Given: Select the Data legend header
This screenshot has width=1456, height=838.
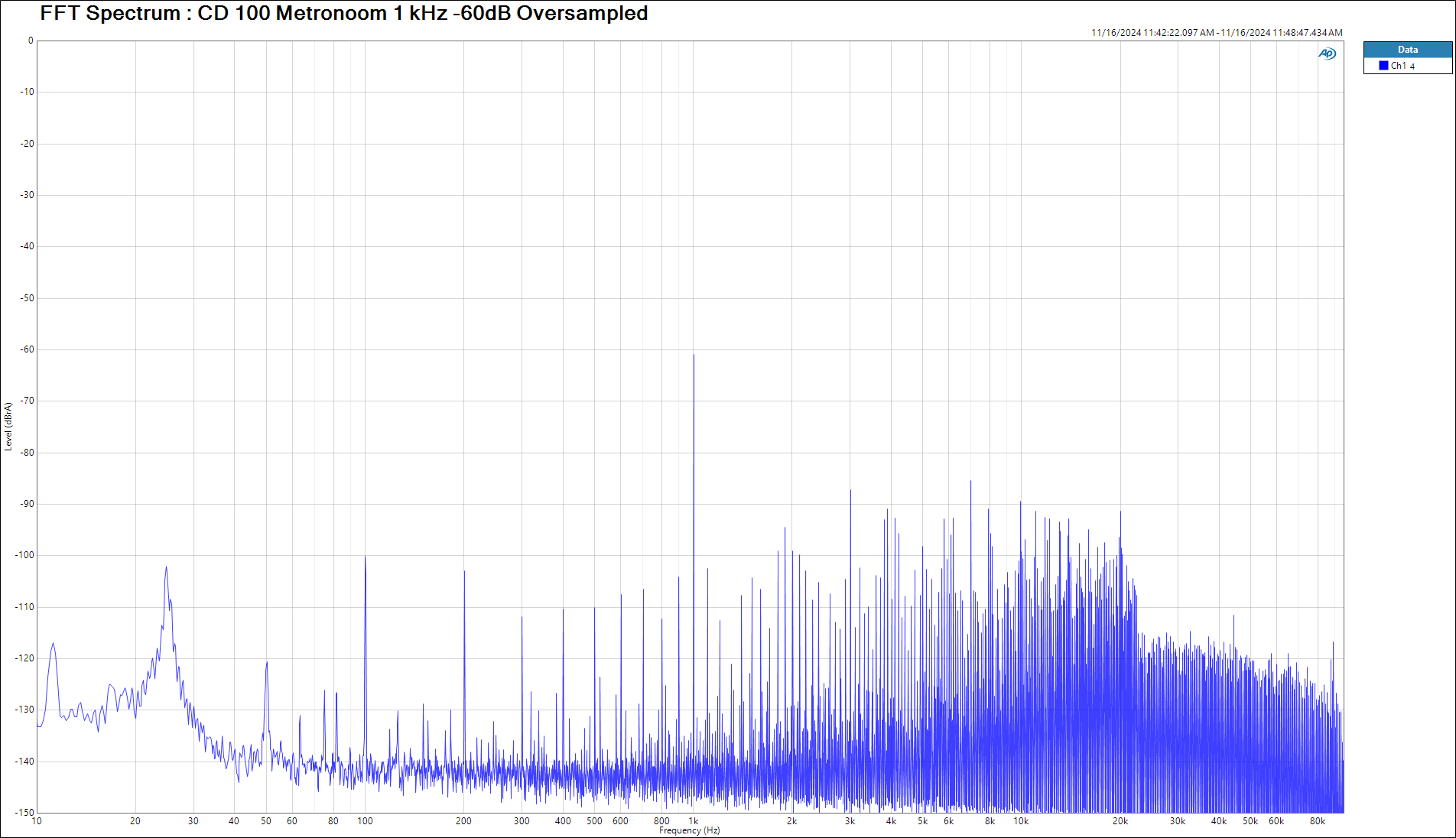Looking at the screenshot, I should (x=1407, y=50).
